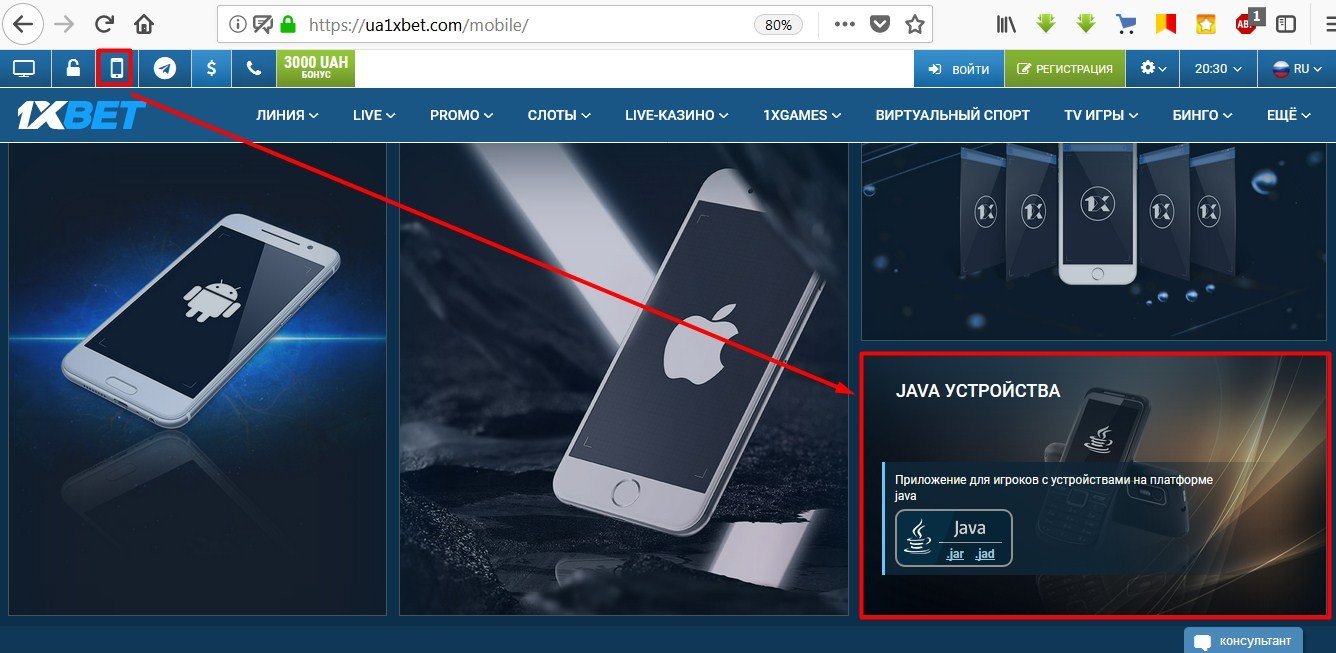Click the phone callback icon
The width and height of the screenshot is (1336, 653).
click(x=254, y=68)
